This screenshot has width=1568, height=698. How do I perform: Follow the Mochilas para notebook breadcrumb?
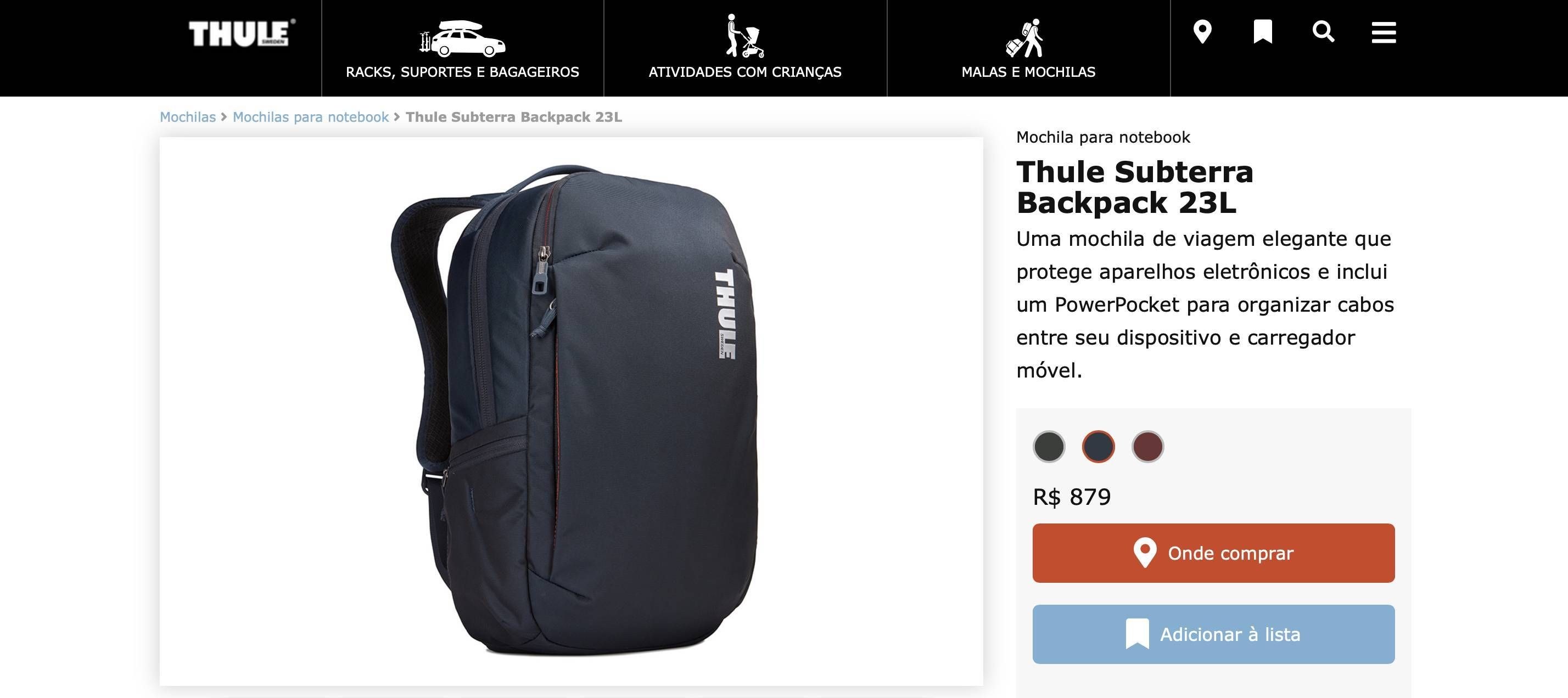pyautogui.click(x=310, y=117)
